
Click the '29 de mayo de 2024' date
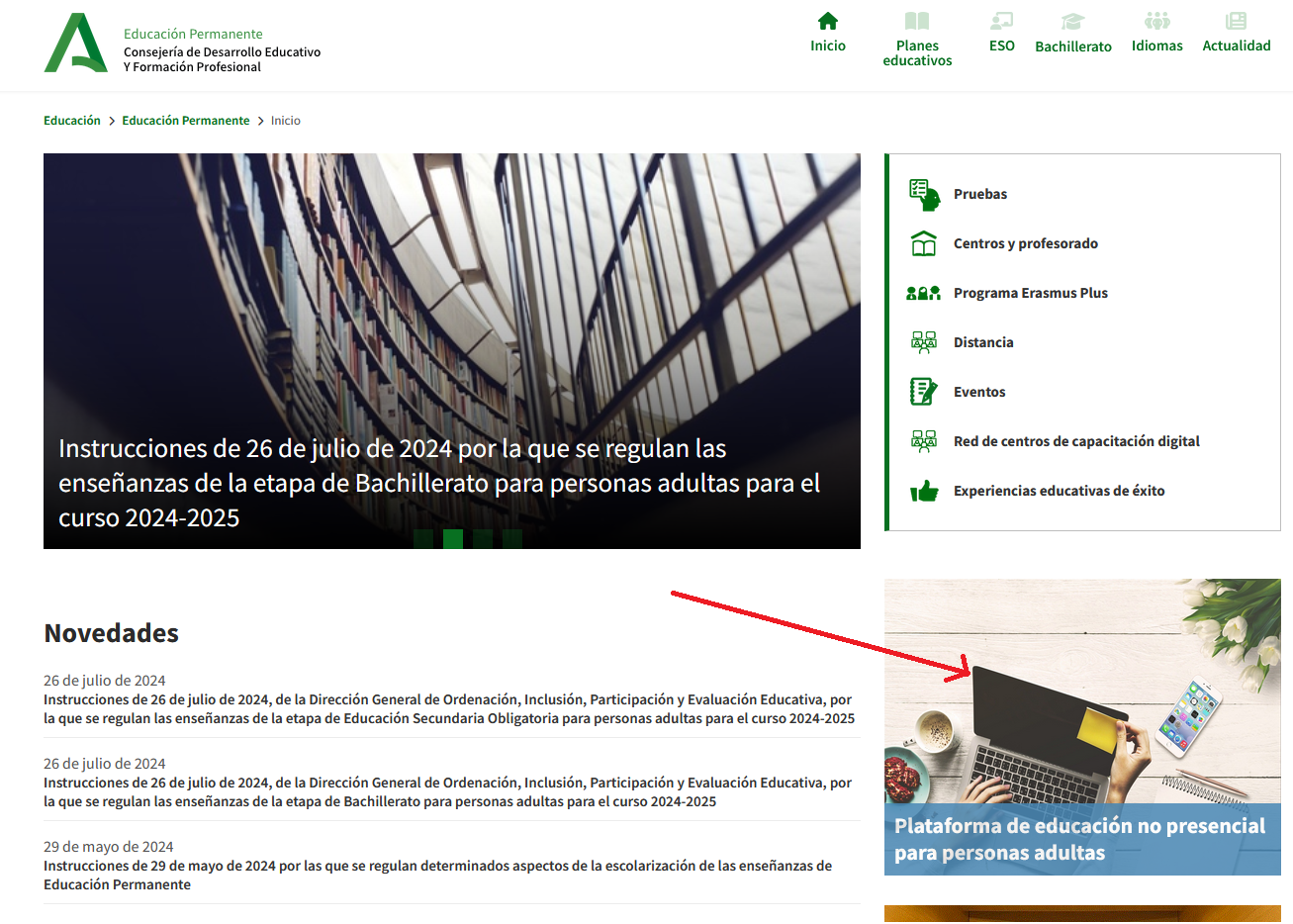(109, 847)
